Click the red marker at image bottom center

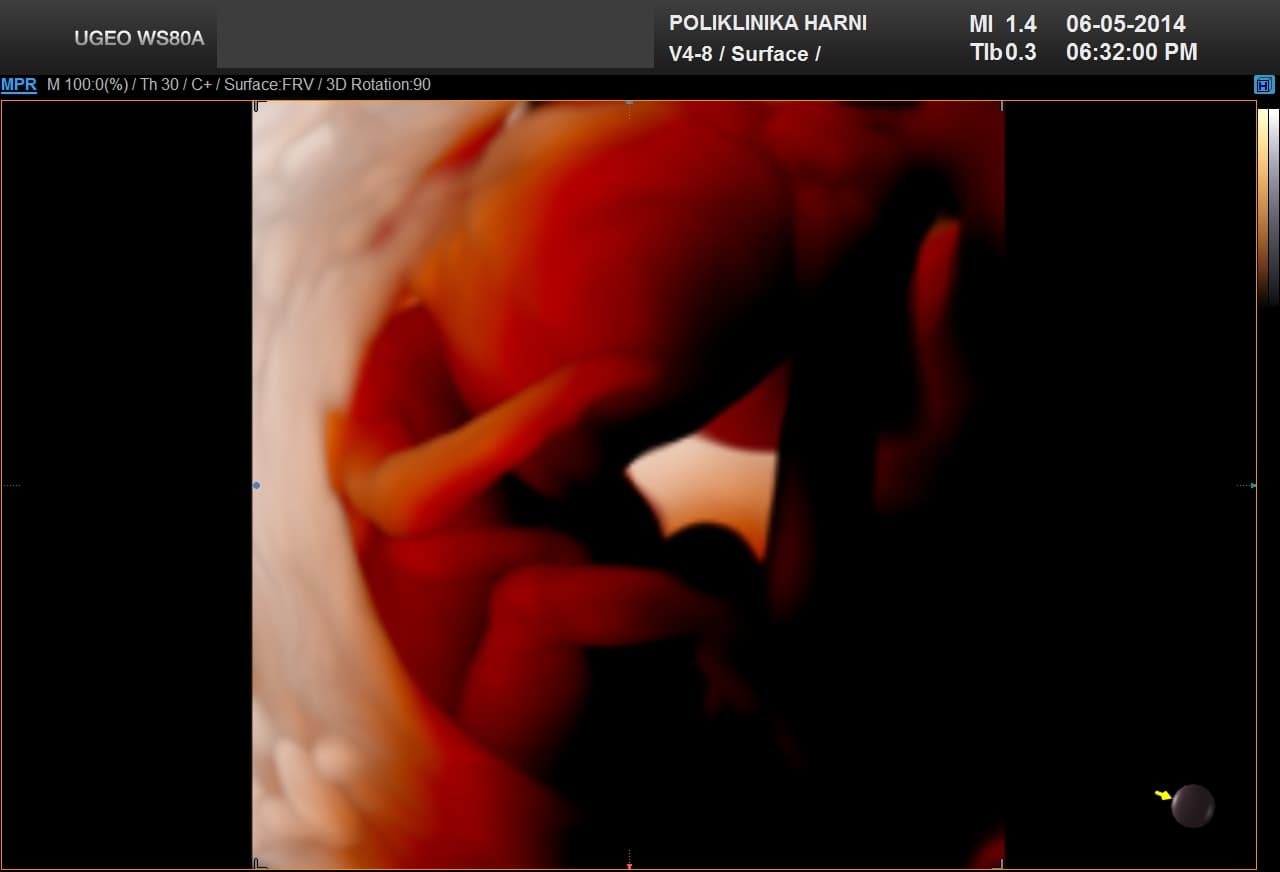629,865
